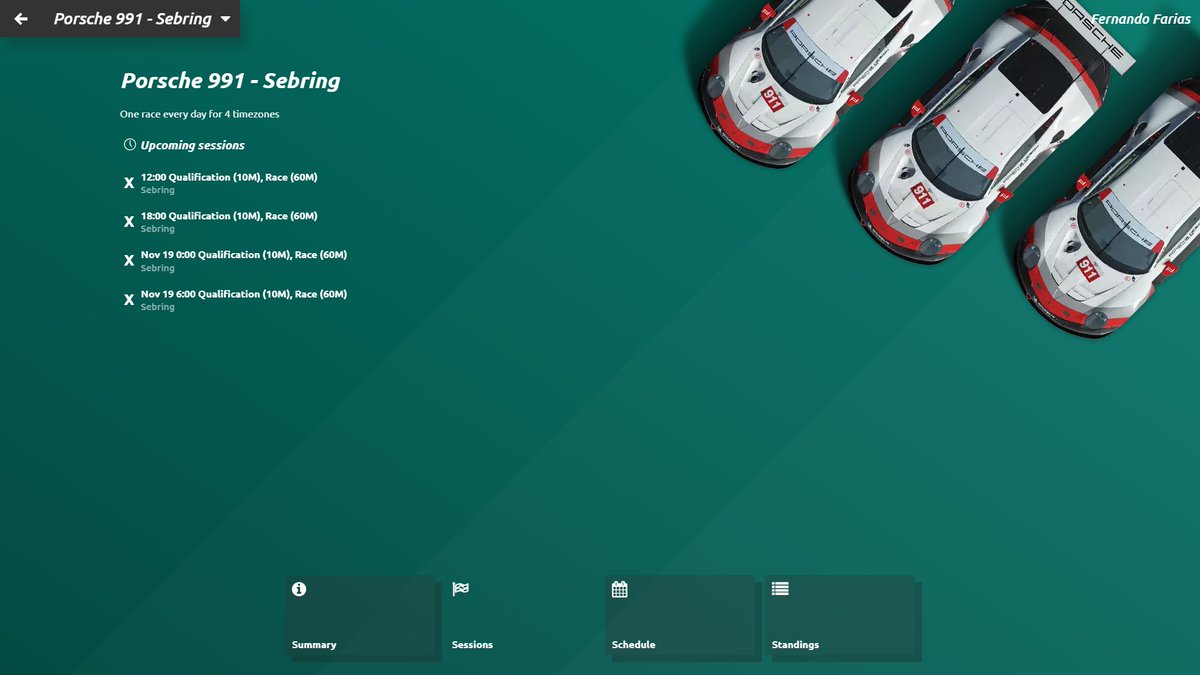
Task: Click the Standings list icon
Action: [x=780, y=589]
